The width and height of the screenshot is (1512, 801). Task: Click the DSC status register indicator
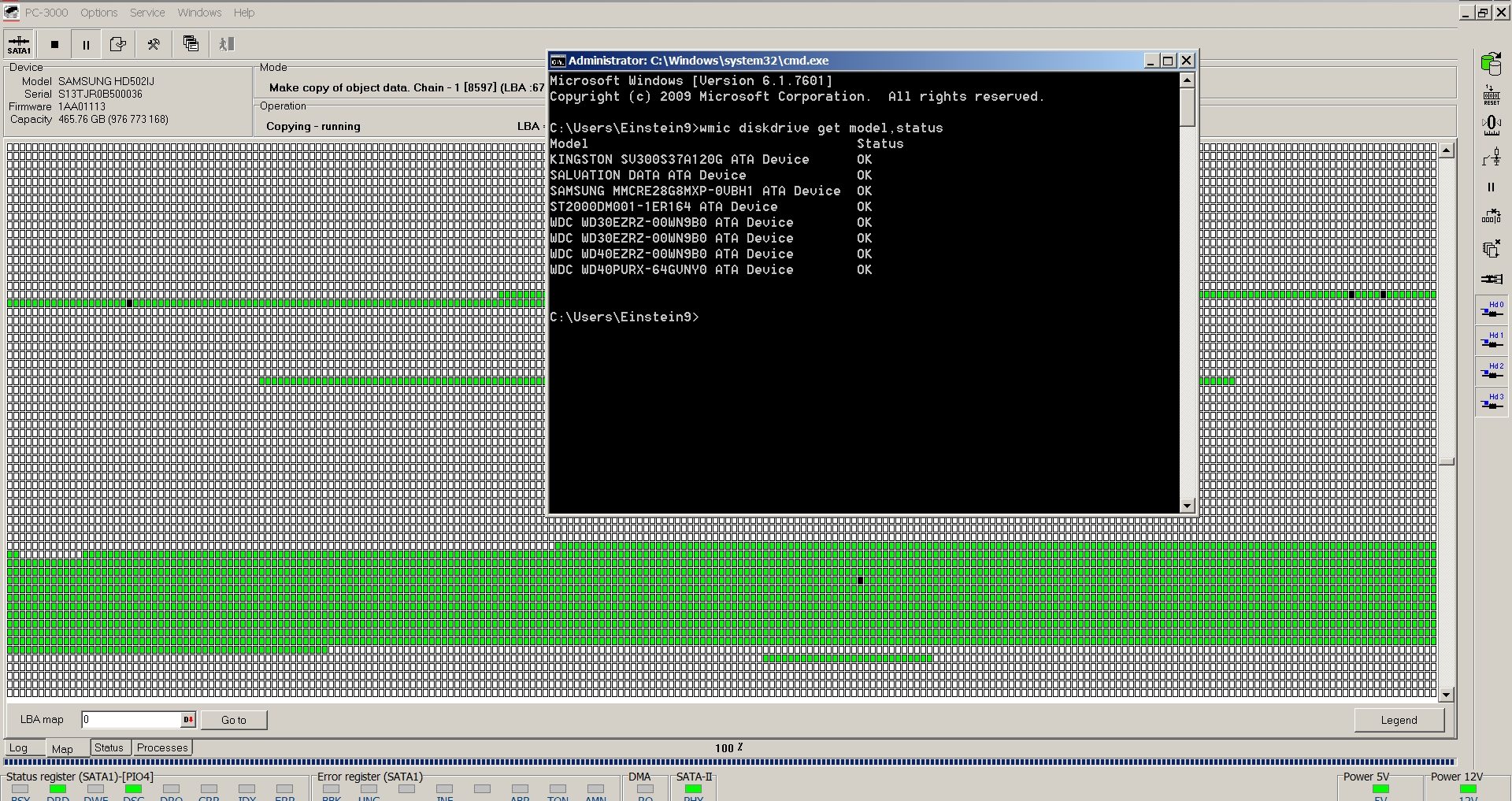[133, 788]
